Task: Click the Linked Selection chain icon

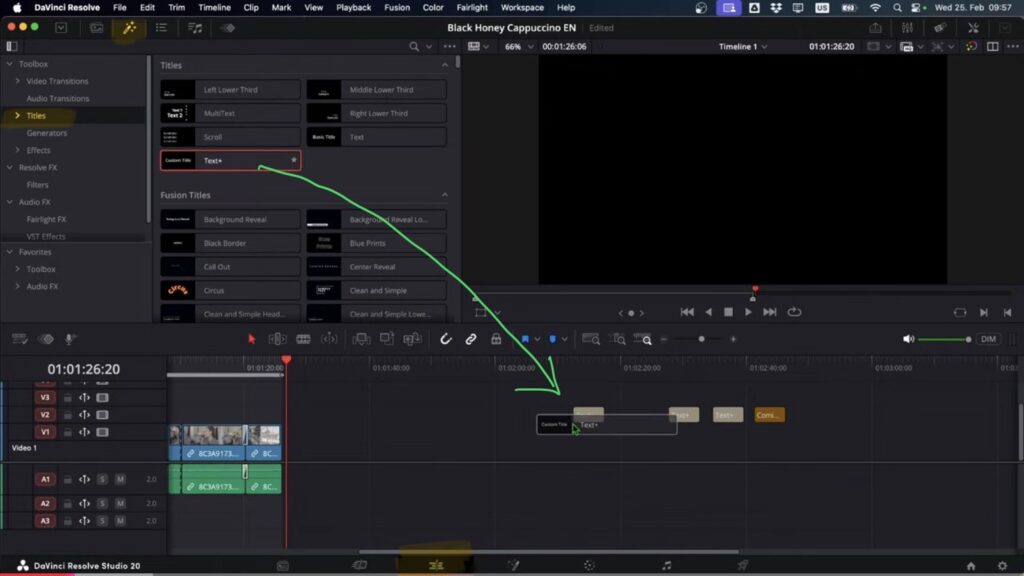Action: [471, 339]
